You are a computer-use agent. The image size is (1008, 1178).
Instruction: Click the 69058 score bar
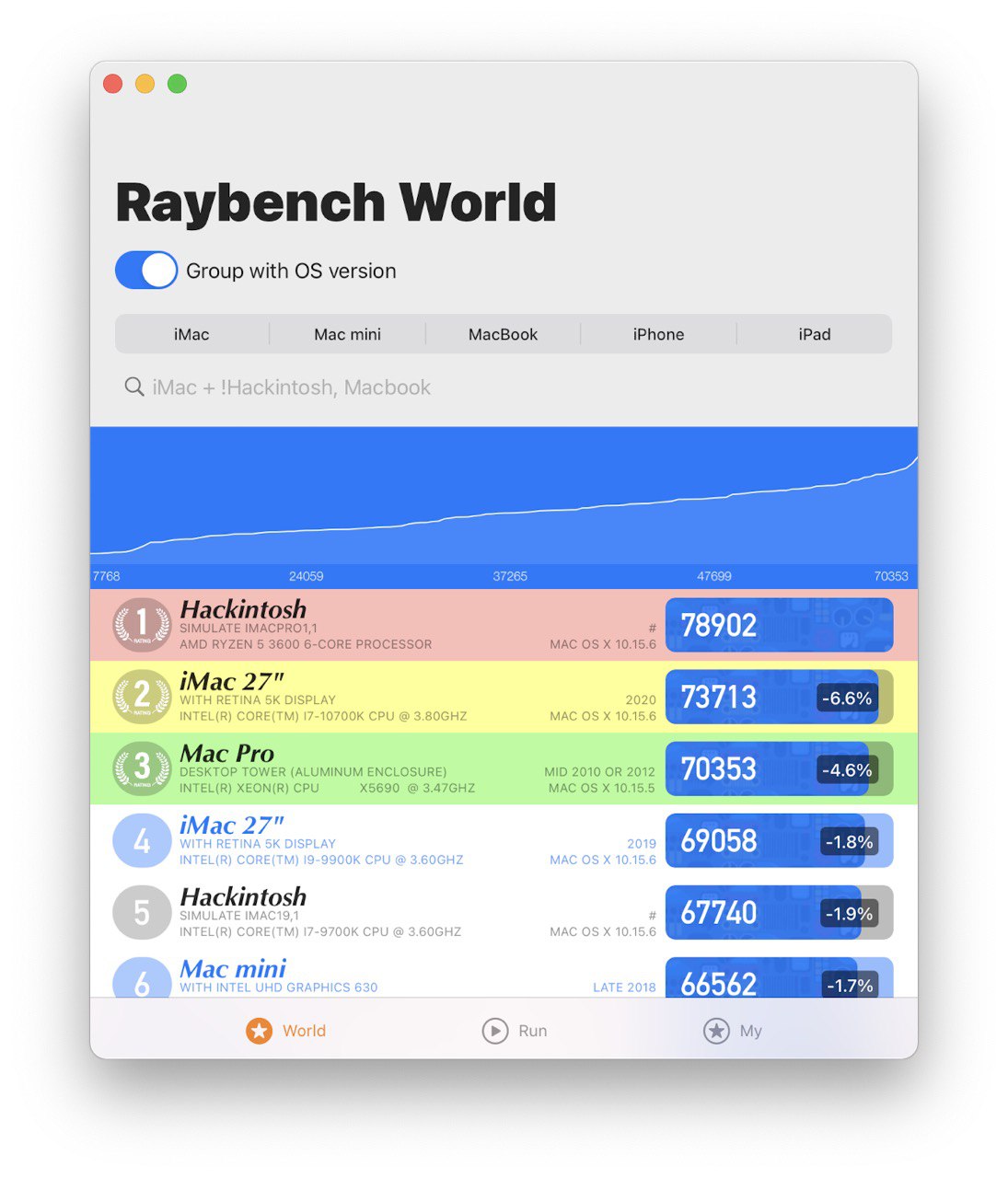pyautogui.click(x=779, y=840)
